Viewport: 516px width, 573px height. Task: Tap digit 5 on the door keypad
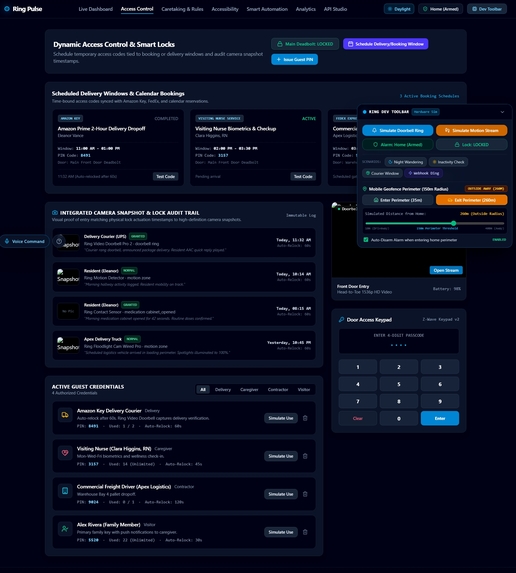[x=399, y=384]
